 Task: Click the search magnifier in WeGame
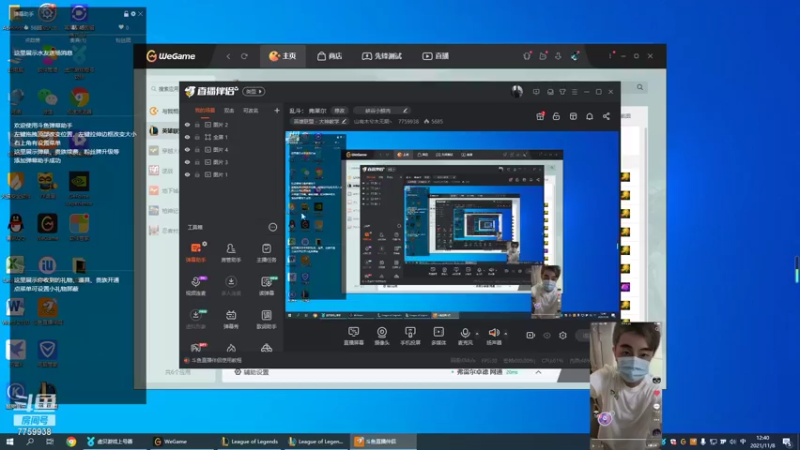pyautogui.click(x=640, y=87)
